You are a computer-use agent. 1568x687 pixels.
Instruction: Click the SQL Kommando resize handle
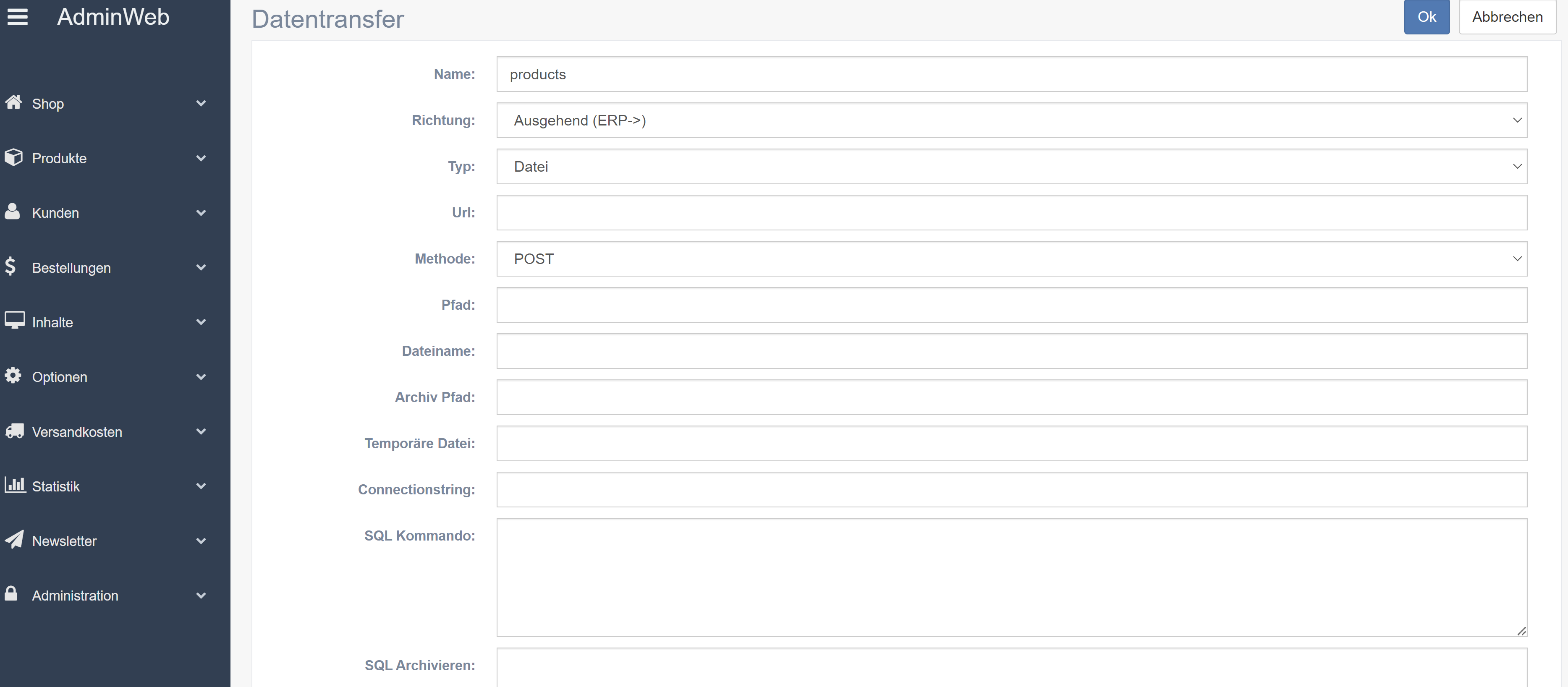pos(1521,631)
